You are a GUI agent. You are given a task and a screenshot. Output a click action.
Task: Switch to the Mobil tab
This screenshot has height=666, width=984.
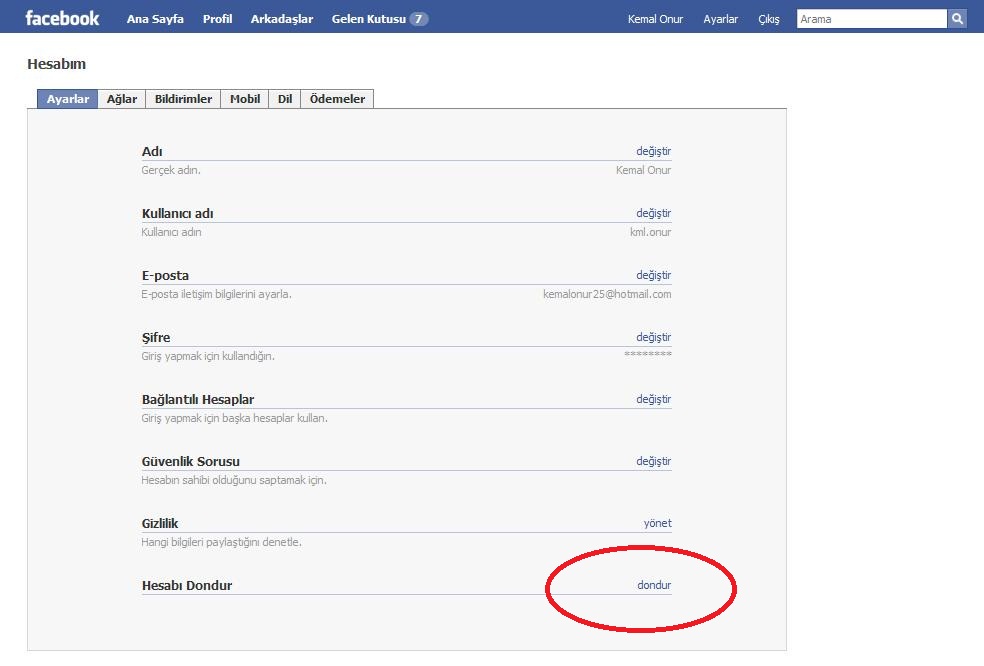(245, 99)
